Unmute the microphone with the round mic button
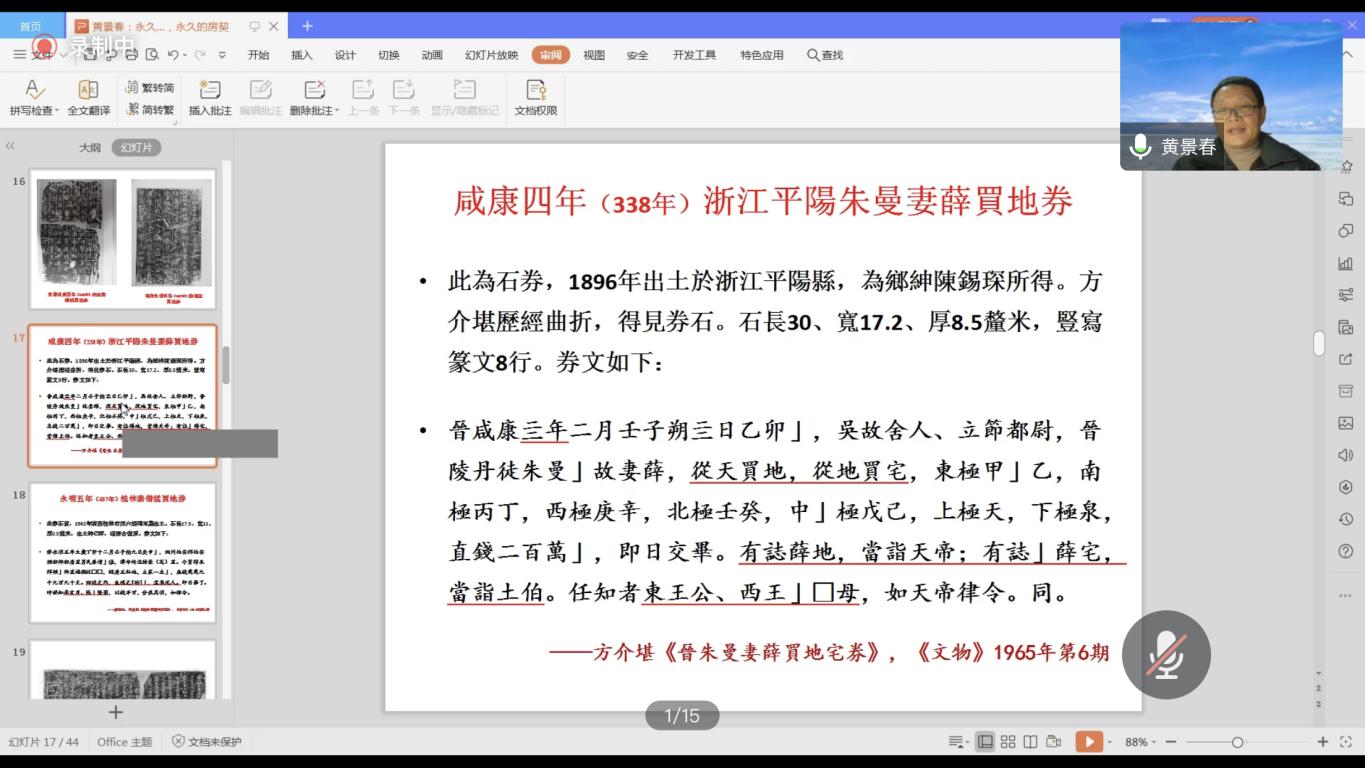The height and width of the screenshot is (768, 1365). tap(1166, 655)
